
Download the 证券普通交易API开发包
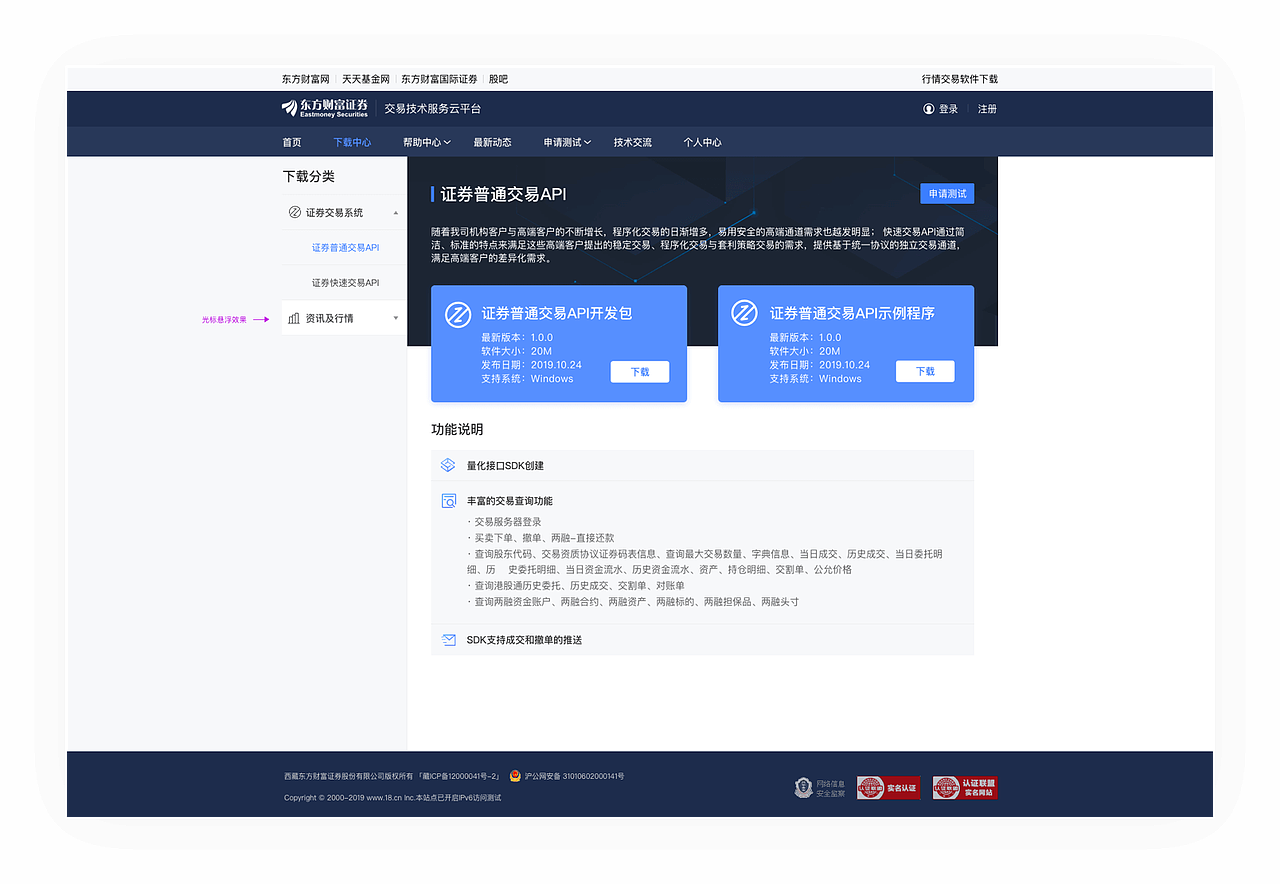pyautogui.click(x=640, y=371)
